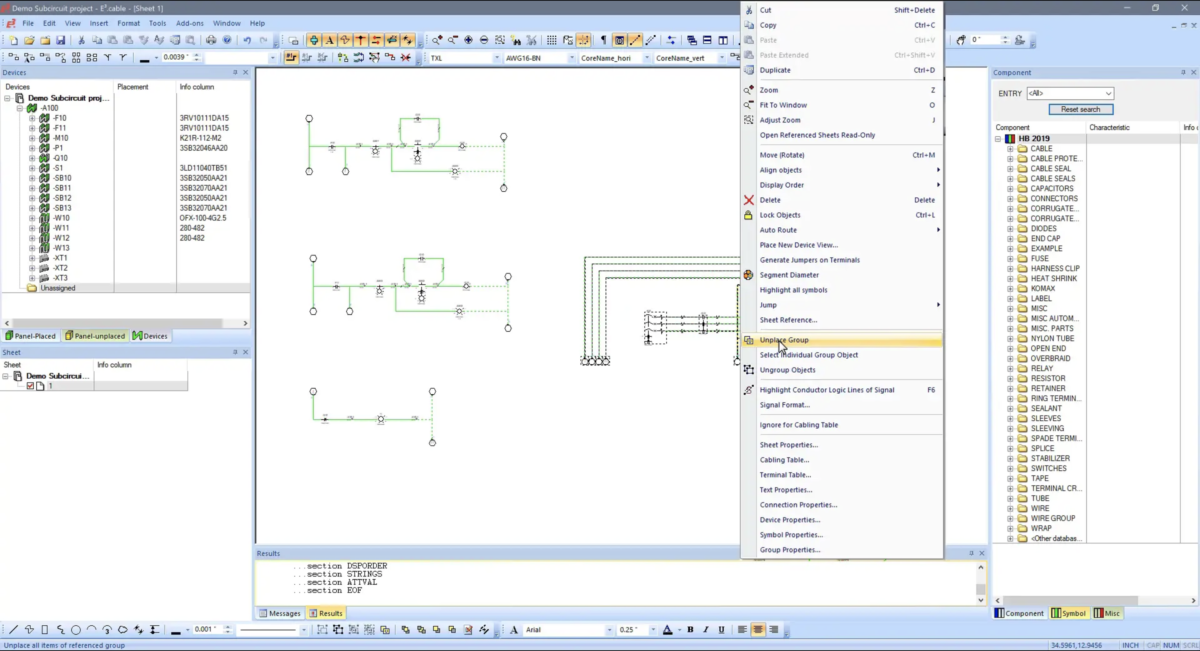Toggle bold text formatting

pos(690,630)
